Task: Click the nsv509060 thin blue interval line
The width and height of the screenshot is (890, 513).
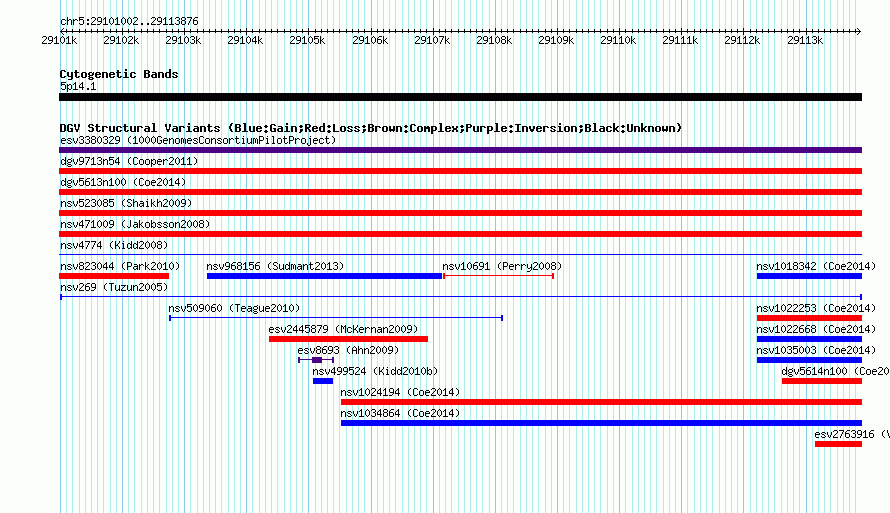Action: coord(336,318)
